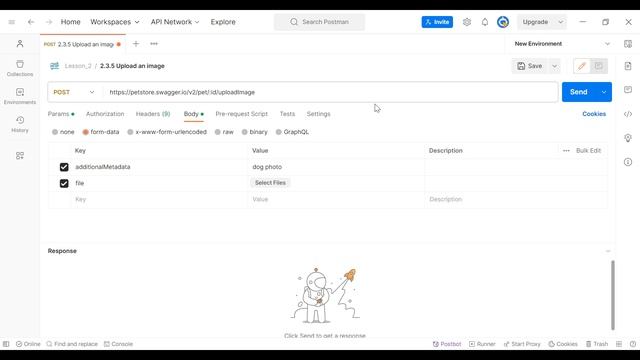The width and height of the screenshot is (640, 360).
Task: Uncheck the file row checkbox
Action: (64, 183)
